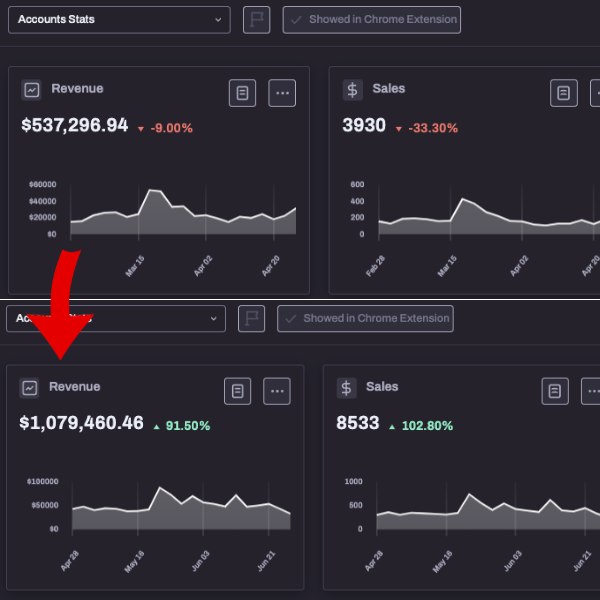The image size is (600, 600).
Task: Open the three-dot menu on the $1,079,460.46 Revenue card
Action: coord(277,391)
